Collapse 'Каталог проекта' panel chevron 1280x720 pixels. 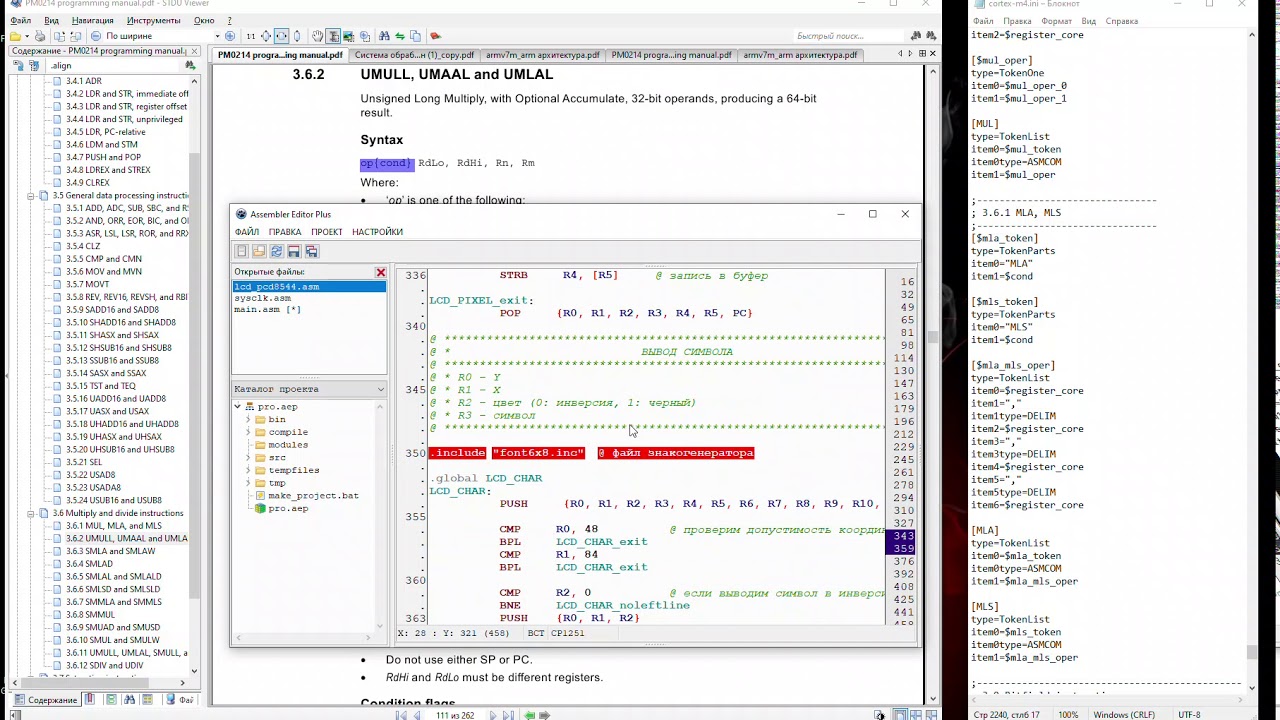380,389
